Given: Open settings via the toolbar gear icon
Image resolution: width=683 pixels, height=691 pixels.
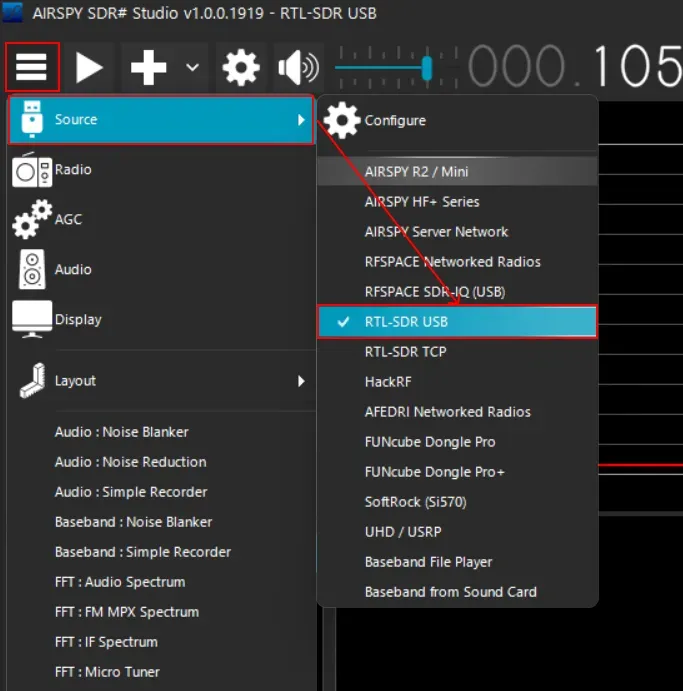Looking at the screenshot, I should tap(241, 67).
